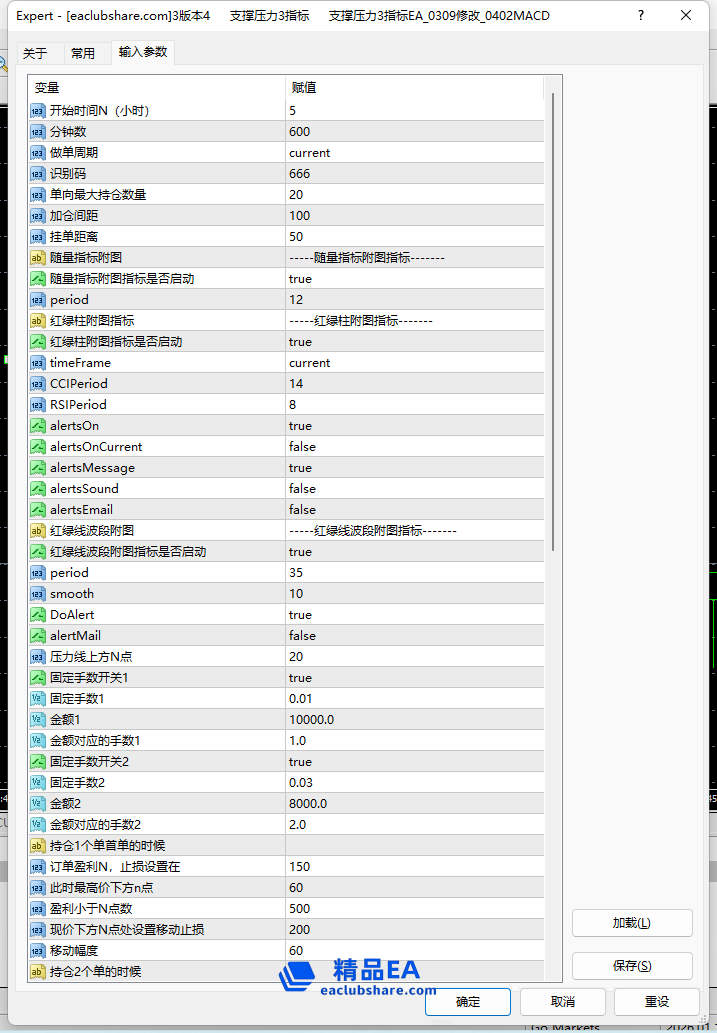
Task: Click the 保存(S) button
Action: click(x=632, y=966)
